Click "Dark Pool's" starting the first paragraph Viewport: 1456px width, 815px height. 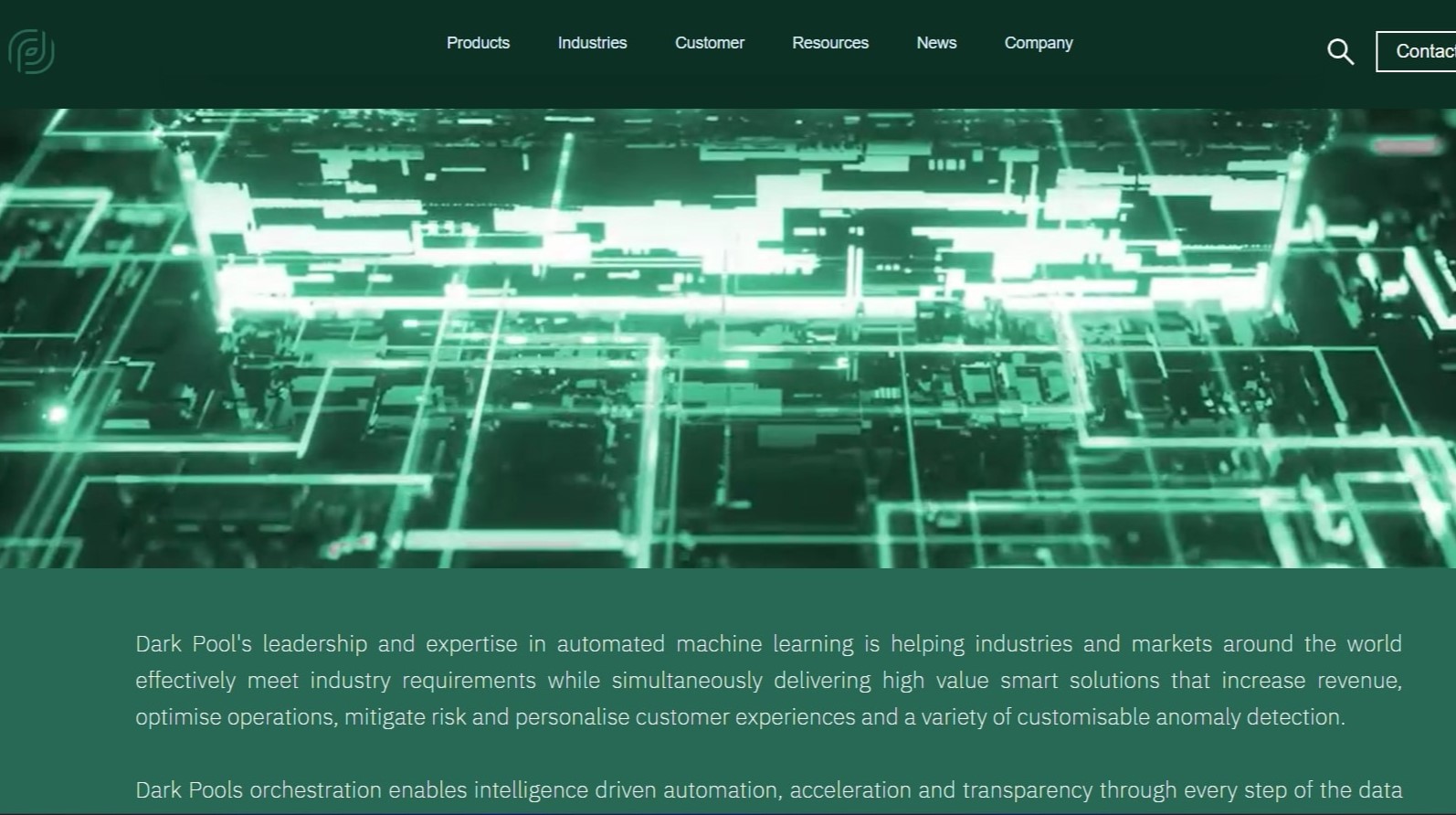(x=193, y=644)
